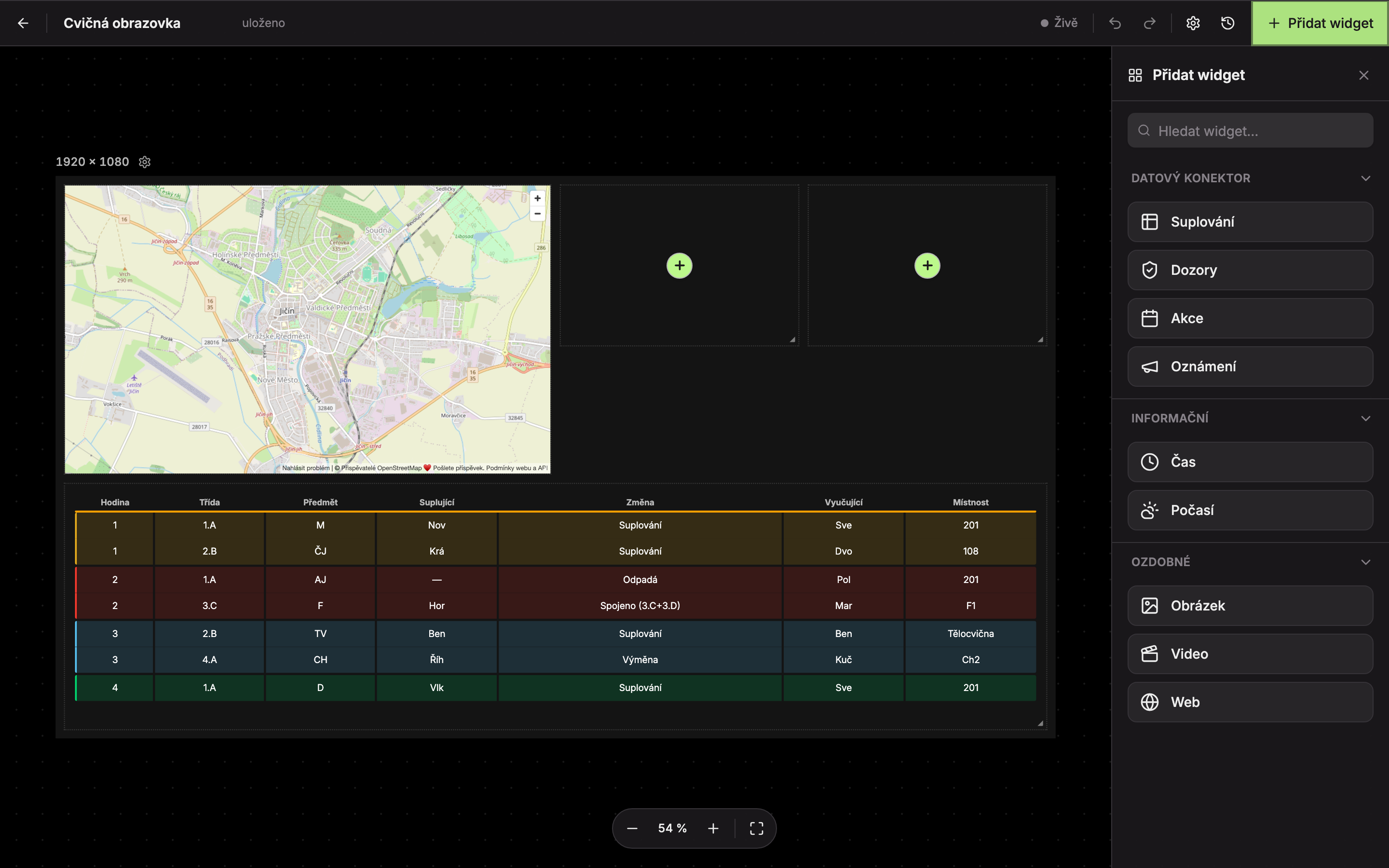Open screen settings gear in top bar
The width and height of the screenshot is (1389, 868).
[1193, 23]
